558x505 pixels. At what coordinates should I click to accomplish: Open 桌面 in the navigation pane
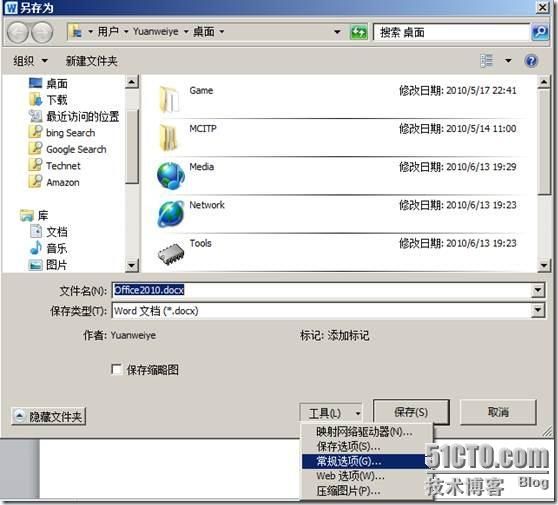(57, 84)
